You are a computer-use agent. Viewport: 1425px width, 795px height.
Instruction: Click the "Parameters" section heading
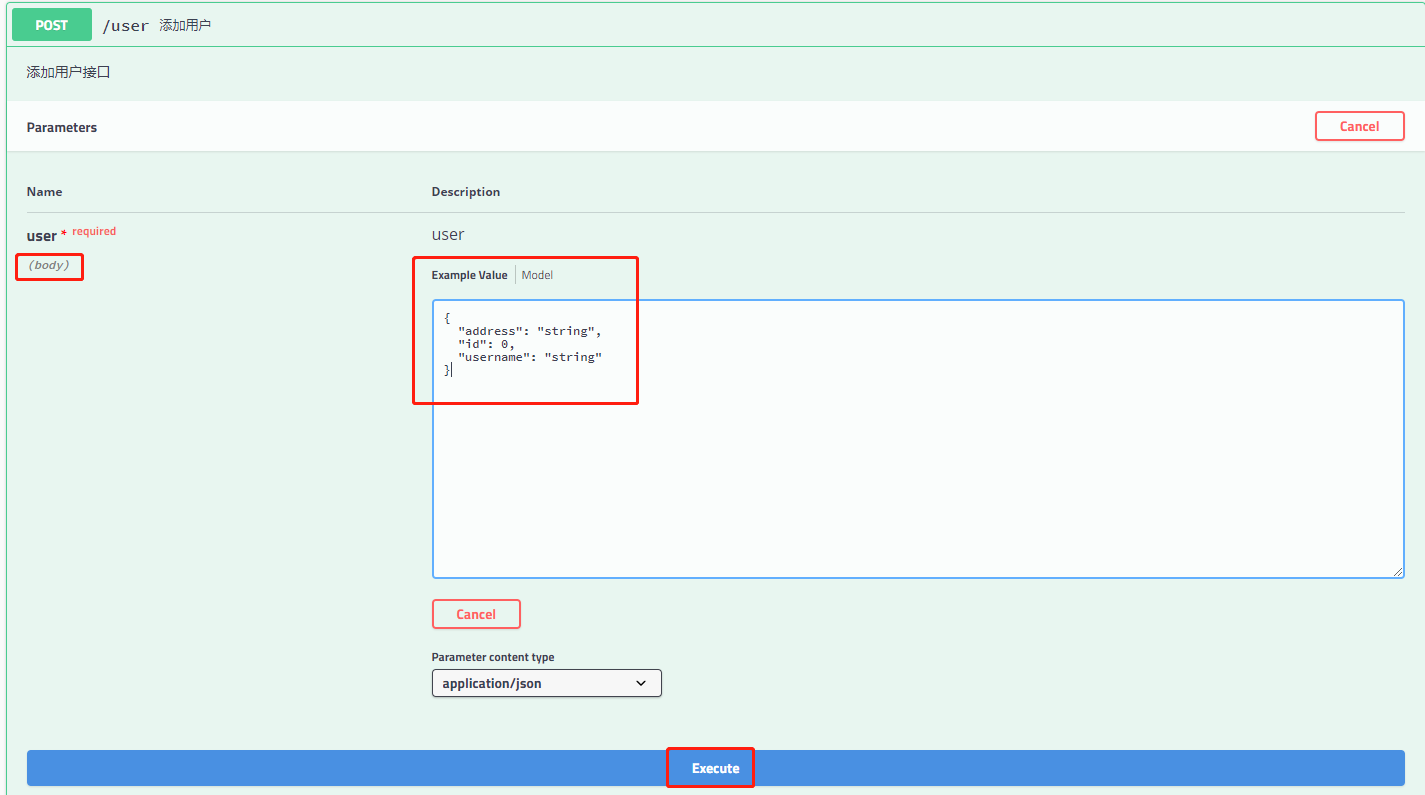click(x=62, y=127)
